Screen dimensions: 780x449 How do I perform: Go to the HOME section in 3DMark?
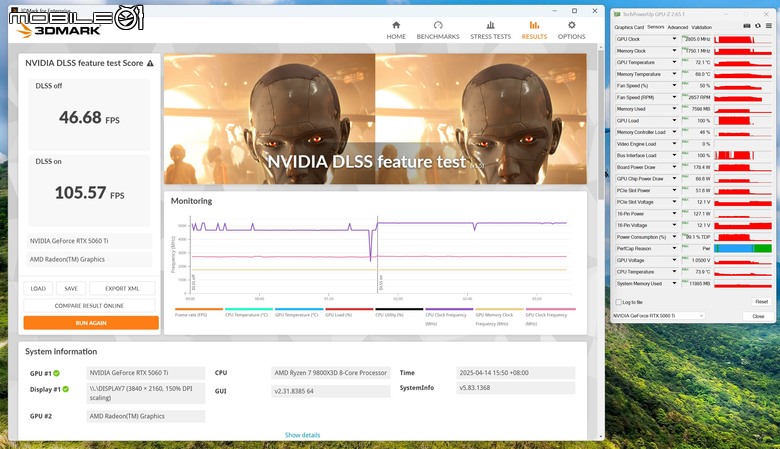pos(396,30)
